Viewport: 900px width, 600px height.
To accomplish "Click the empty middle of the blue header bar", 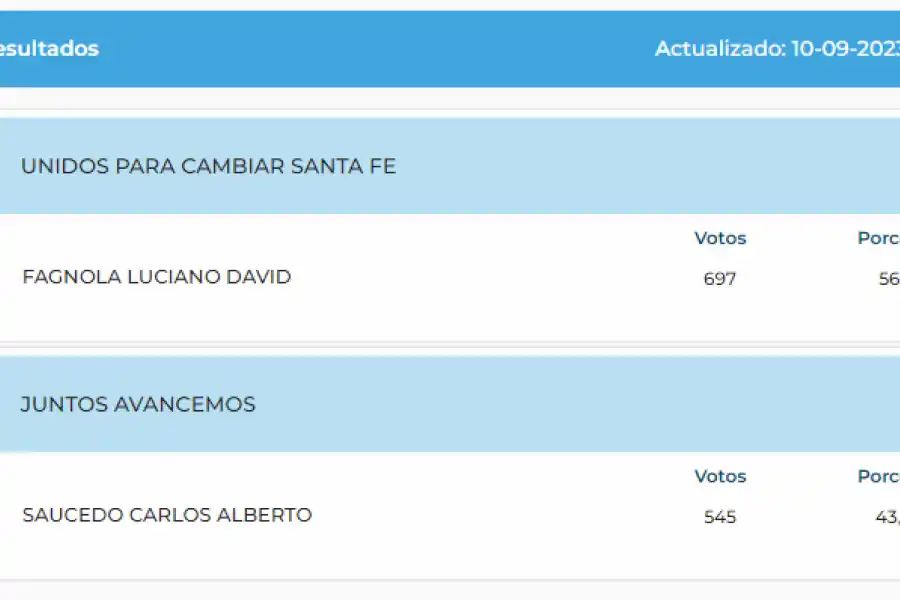I will (x=380, y=49).
